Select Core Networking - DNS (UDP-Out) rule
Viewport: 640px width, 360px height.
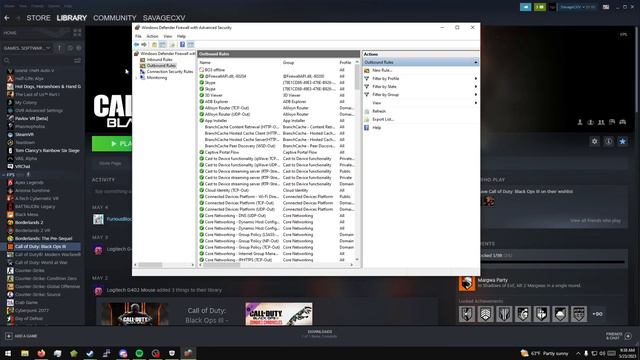tap(235, 216)
